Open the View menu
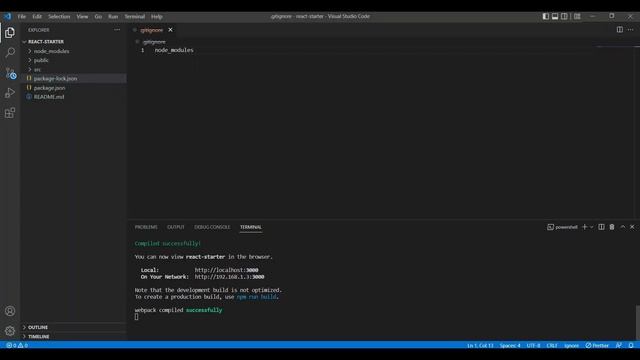The width and height of the screenshot is (640, 360). coord(82,17)
